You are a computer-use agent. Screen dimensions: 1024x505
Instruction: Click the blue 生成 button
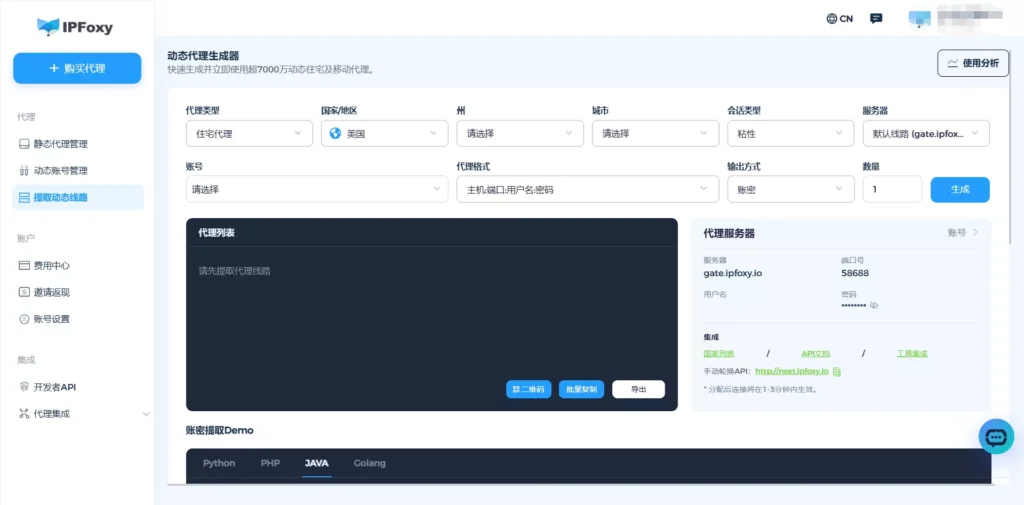tap(959, 189)
